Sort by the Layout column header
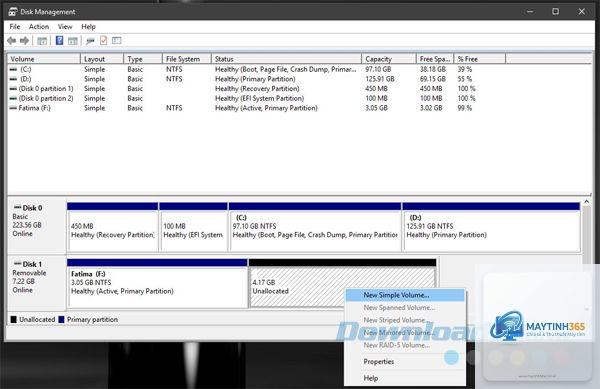 [102, 59]
